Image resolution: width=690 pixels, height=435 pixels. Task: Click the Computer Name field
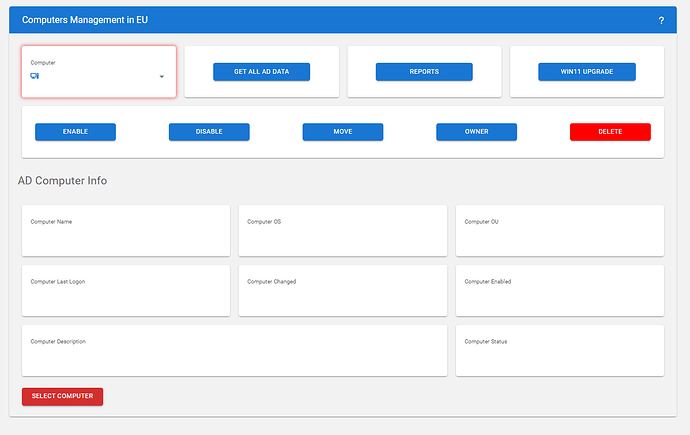pos(126,230)
